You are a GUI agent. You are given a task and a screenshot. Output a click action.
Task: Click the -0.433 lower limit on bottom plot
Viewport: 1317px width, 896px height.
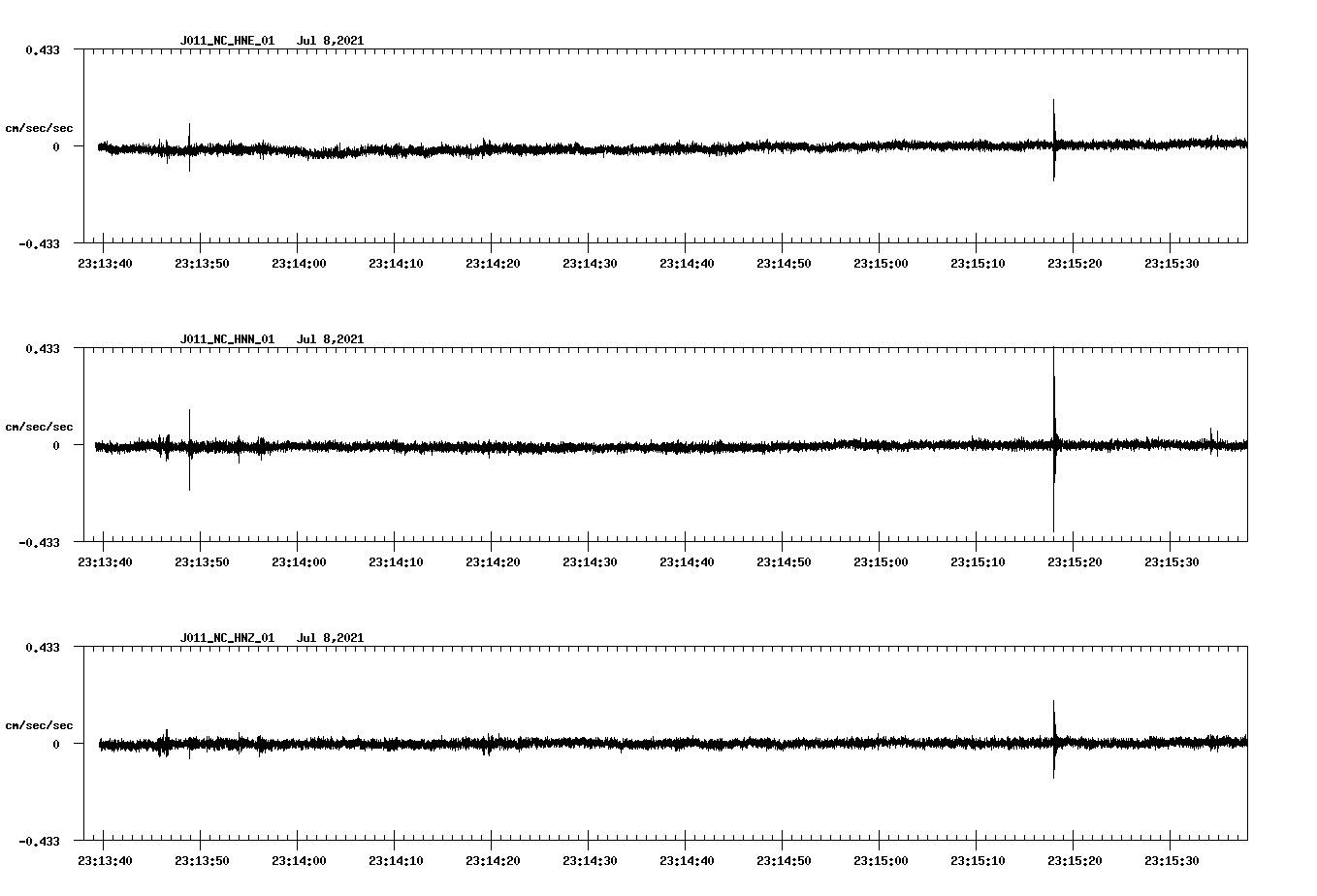coord(41,843)
